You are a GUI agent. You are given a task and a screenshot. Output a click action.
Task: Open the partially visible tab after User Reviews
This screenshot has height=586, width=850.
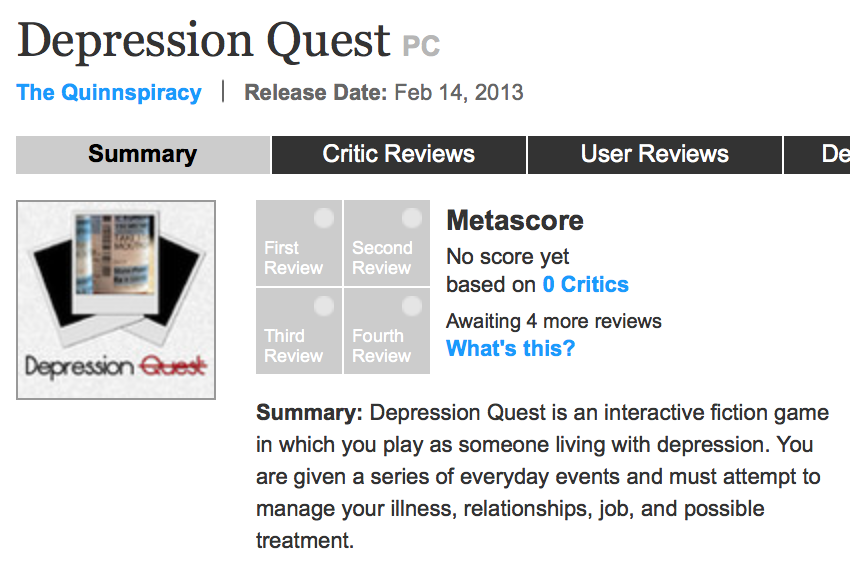pos(817,155)
